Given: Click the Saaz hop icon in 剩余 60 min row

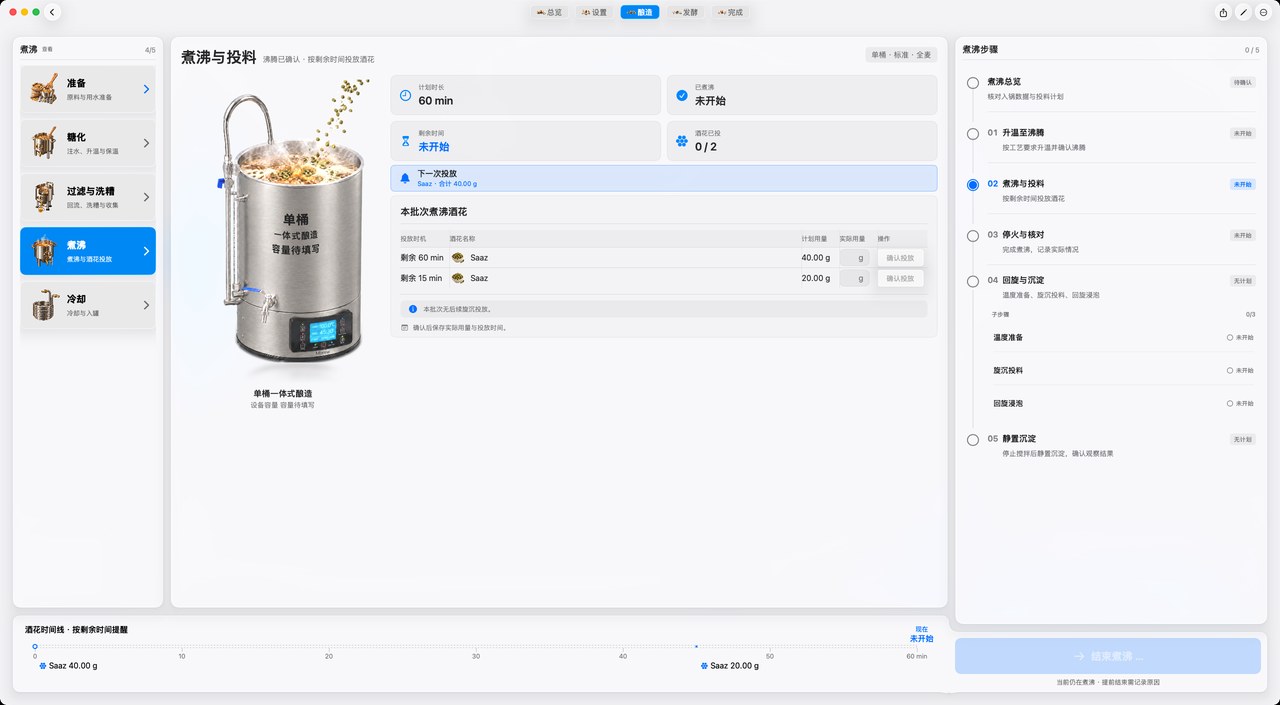Looking at the screenshot, I should (x=458, y=258).
